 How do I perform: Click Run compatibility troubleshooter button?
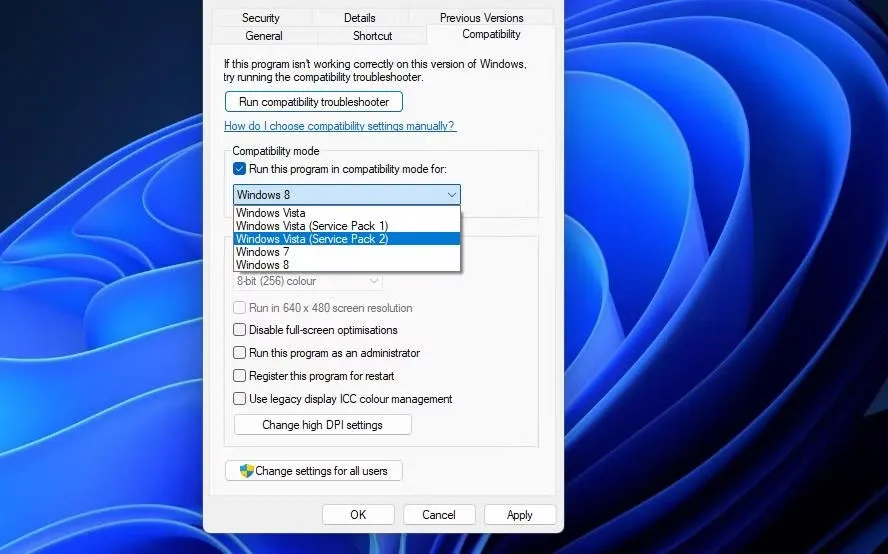(x=314, y=102)
